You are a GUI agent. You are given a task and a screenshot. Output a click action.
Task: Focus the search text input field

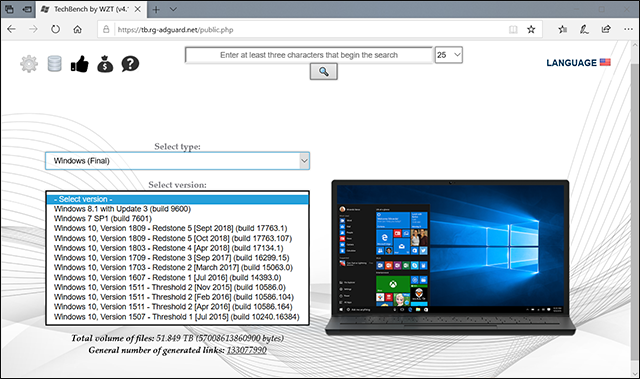tap(309, 55)
